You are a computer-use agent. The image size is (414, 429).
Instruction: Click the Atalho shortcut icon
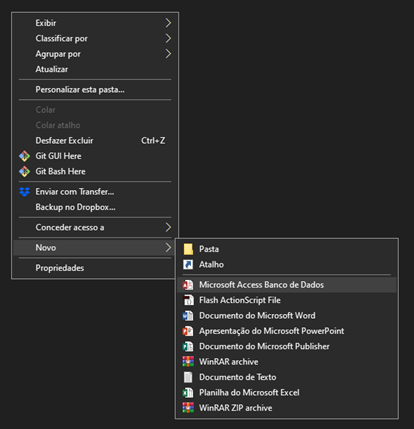tap(188, 264)
